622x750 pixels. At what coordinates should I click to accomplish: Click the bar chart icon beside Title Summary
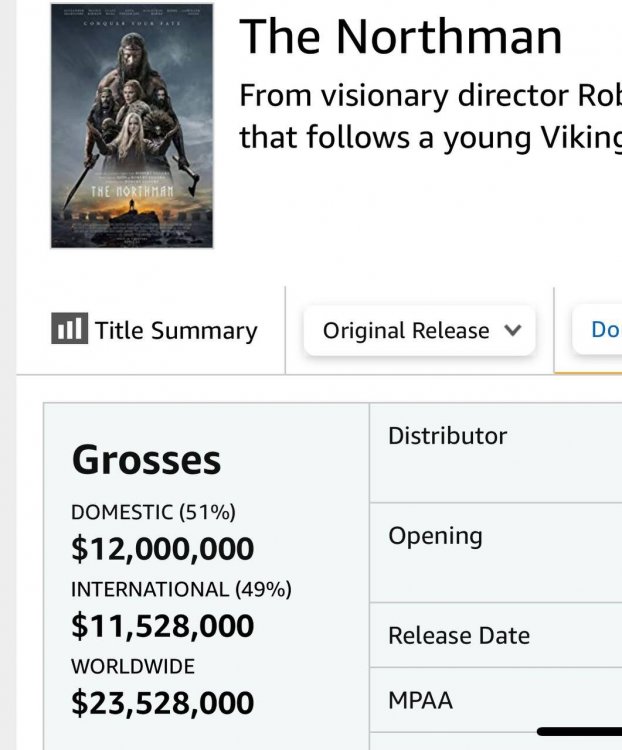(x=68, y=329)
